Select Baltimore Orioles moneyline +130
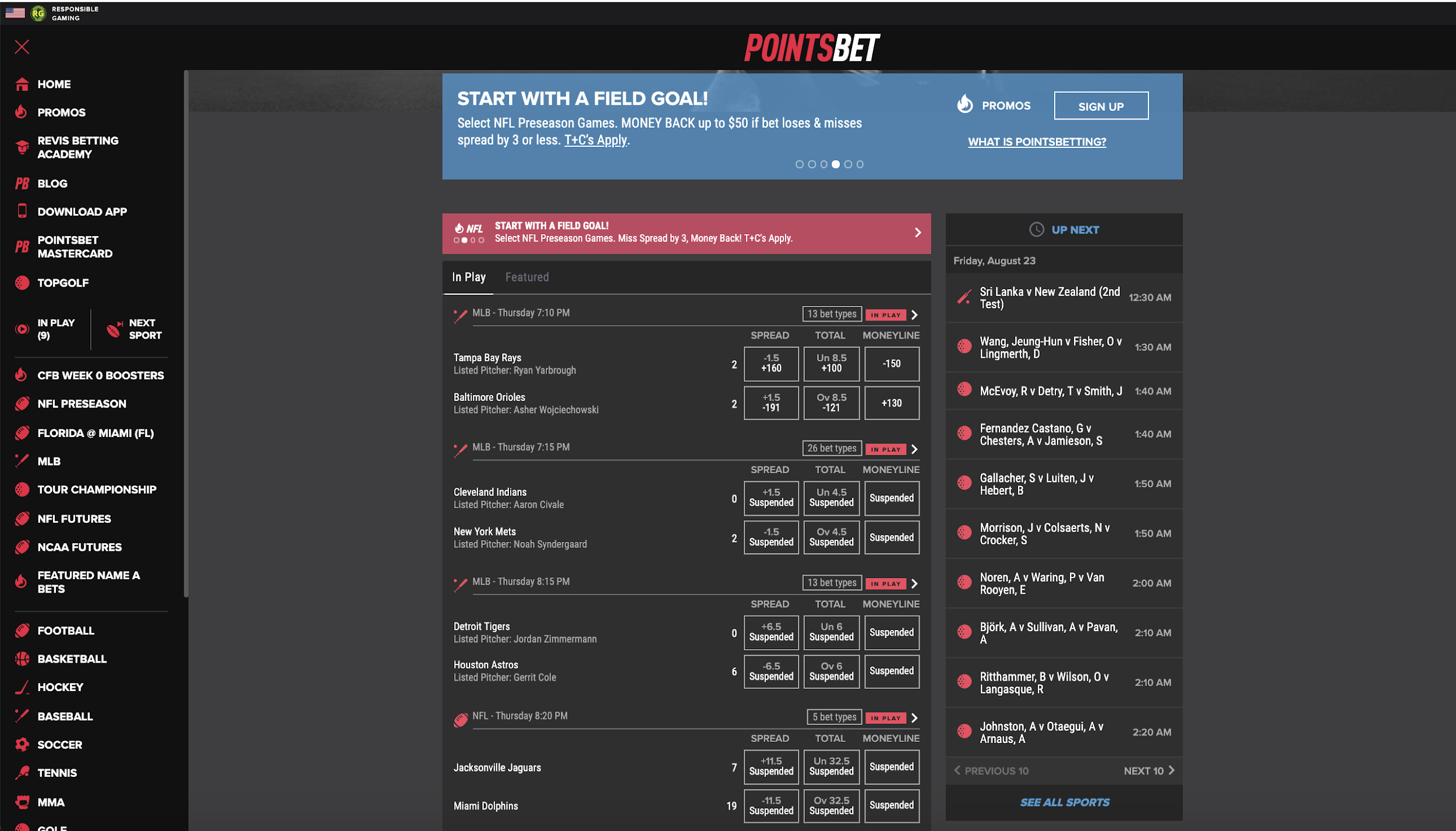 892,403
